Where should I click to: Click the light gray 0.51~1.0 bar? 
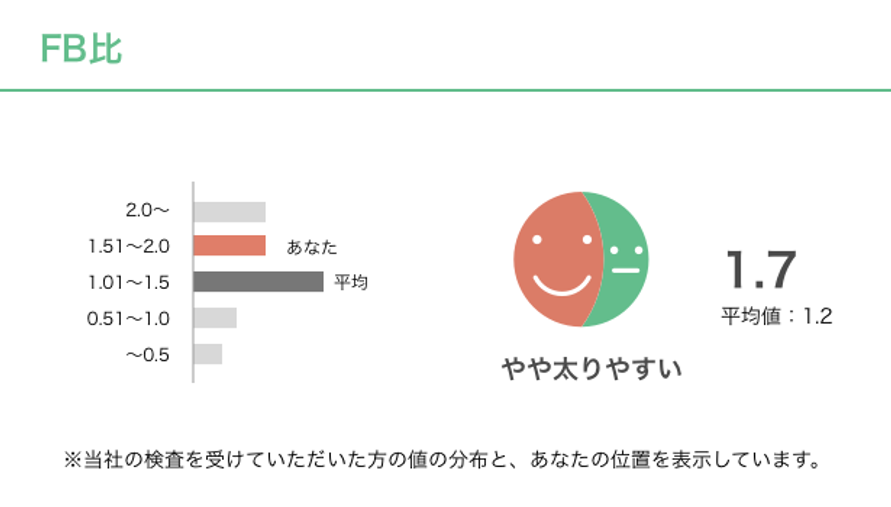tap(215, 318)
